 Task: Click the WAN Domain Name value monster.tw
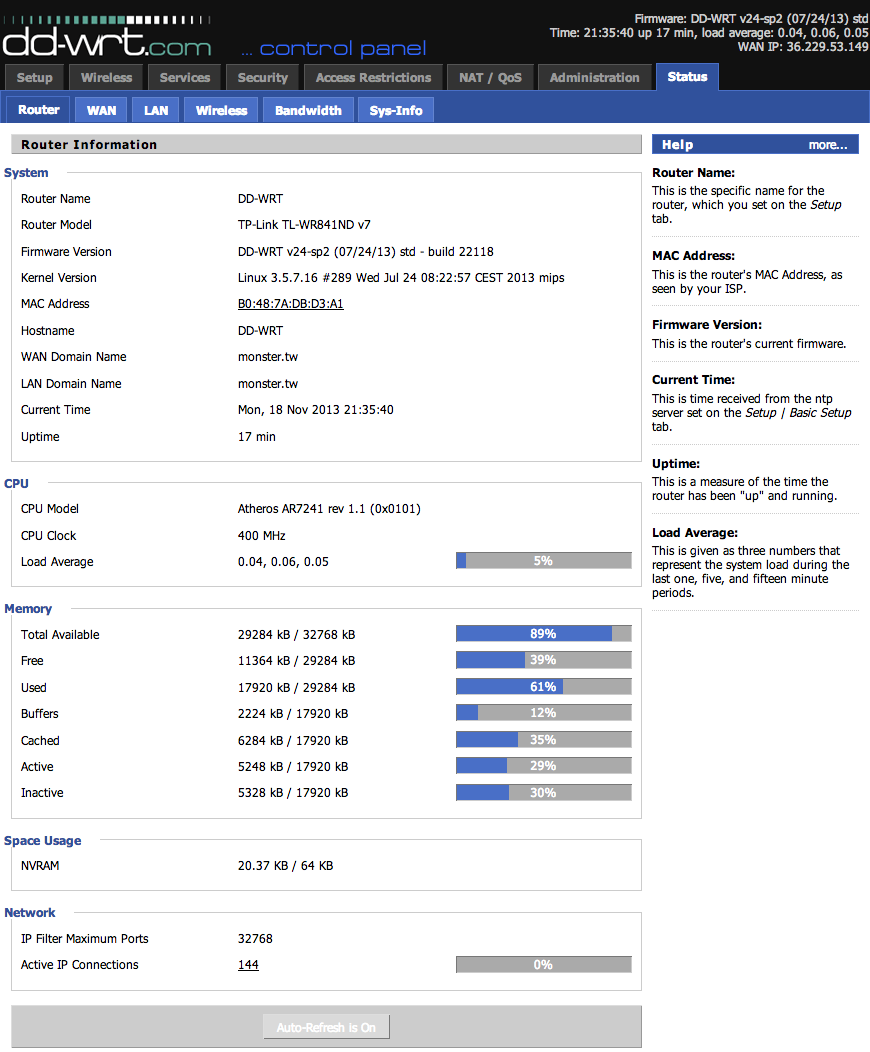coord(268,357)
